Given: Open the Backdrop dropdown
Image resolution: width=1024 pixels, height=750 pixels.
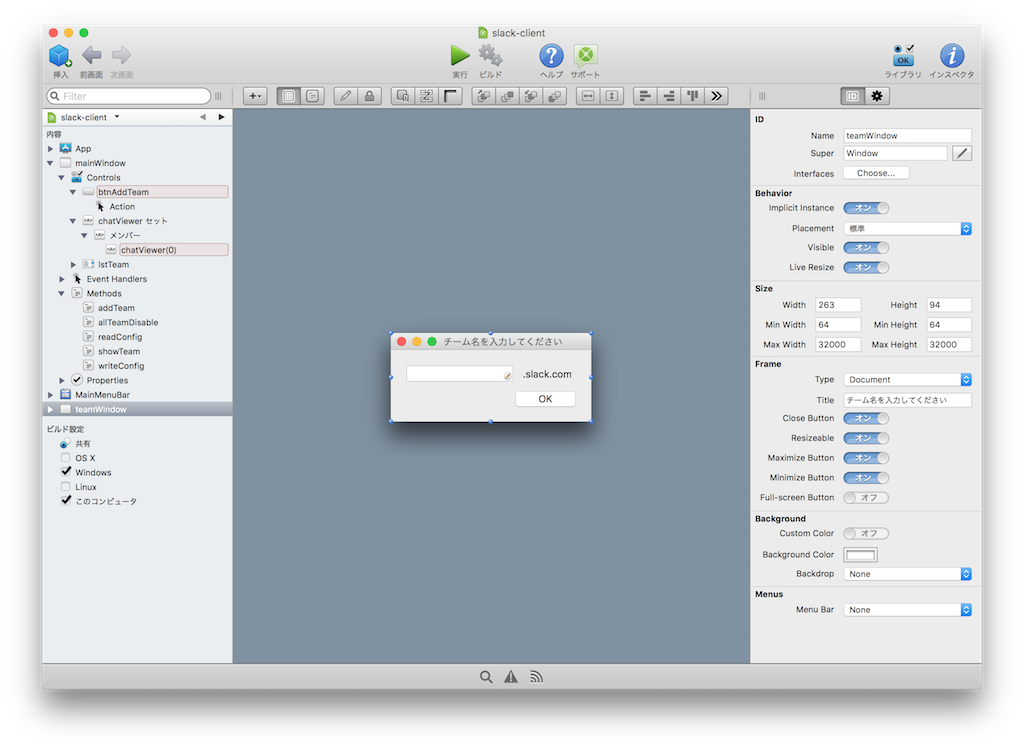Looking at the screenshot, I should (x=907, y=574).
